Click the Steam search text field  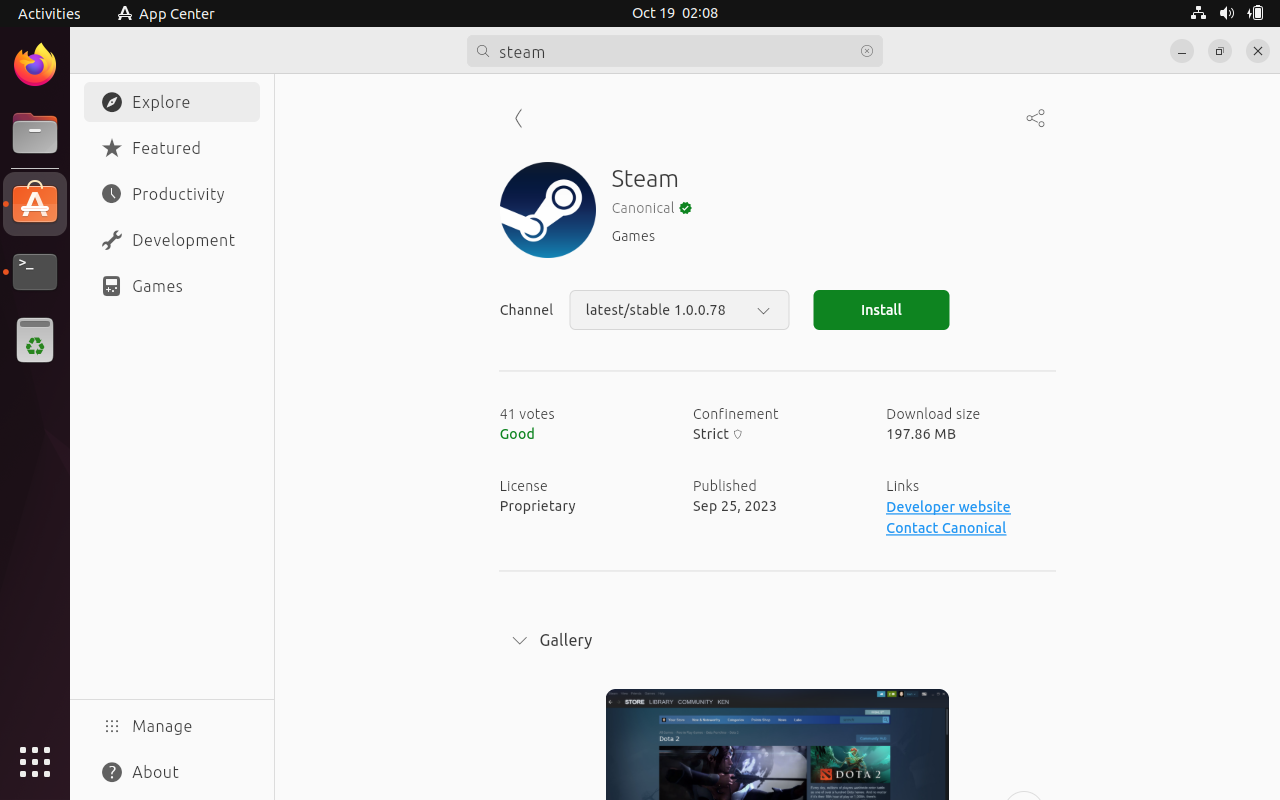tap(675, 51)
